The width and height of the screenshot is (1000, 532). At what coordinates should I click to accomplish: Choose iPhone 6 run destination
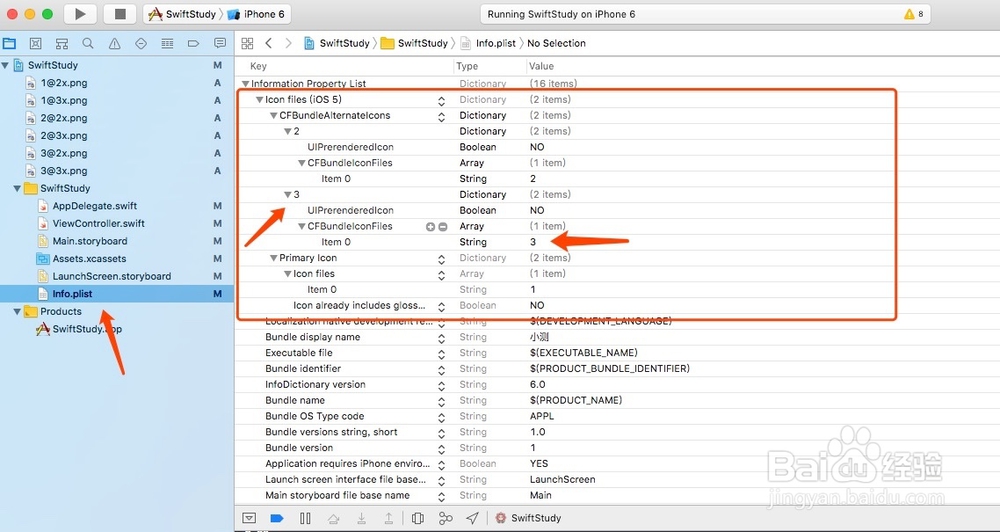(256, 14)
